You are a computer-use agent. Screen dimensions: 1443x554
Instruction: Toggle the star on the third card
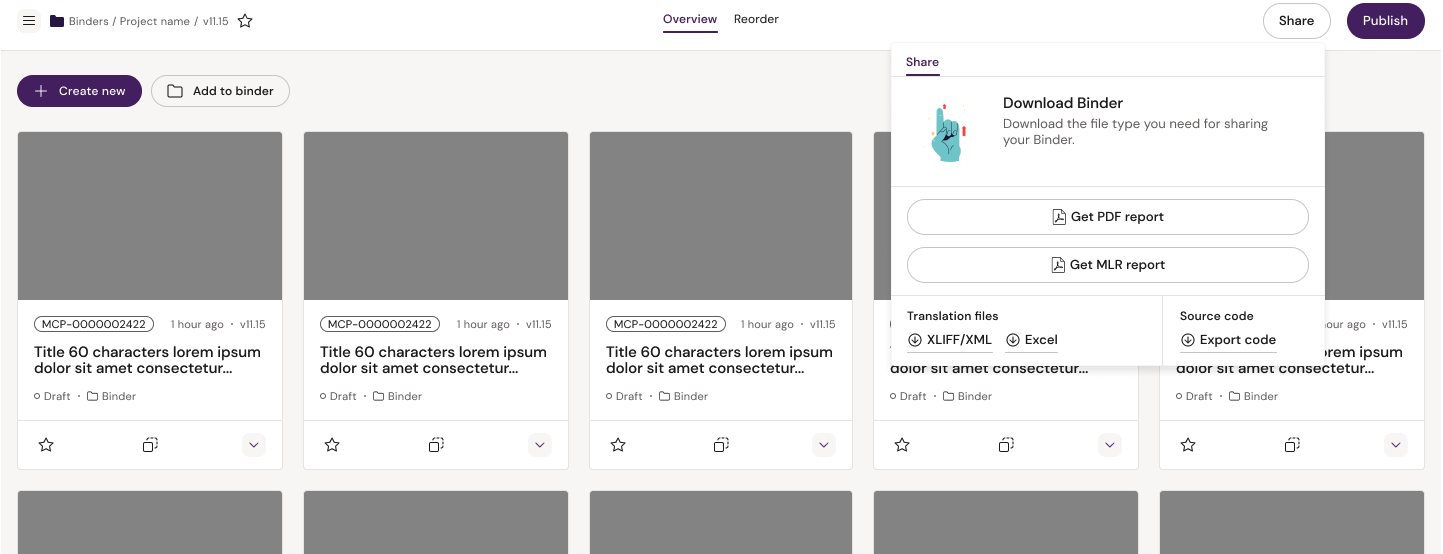[618, 445]
